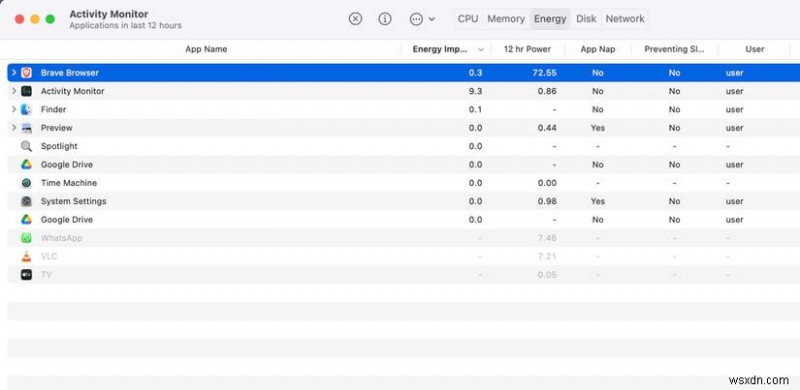Click the 0.98 power value
The image size is (800, 390).
coord(547,201)
